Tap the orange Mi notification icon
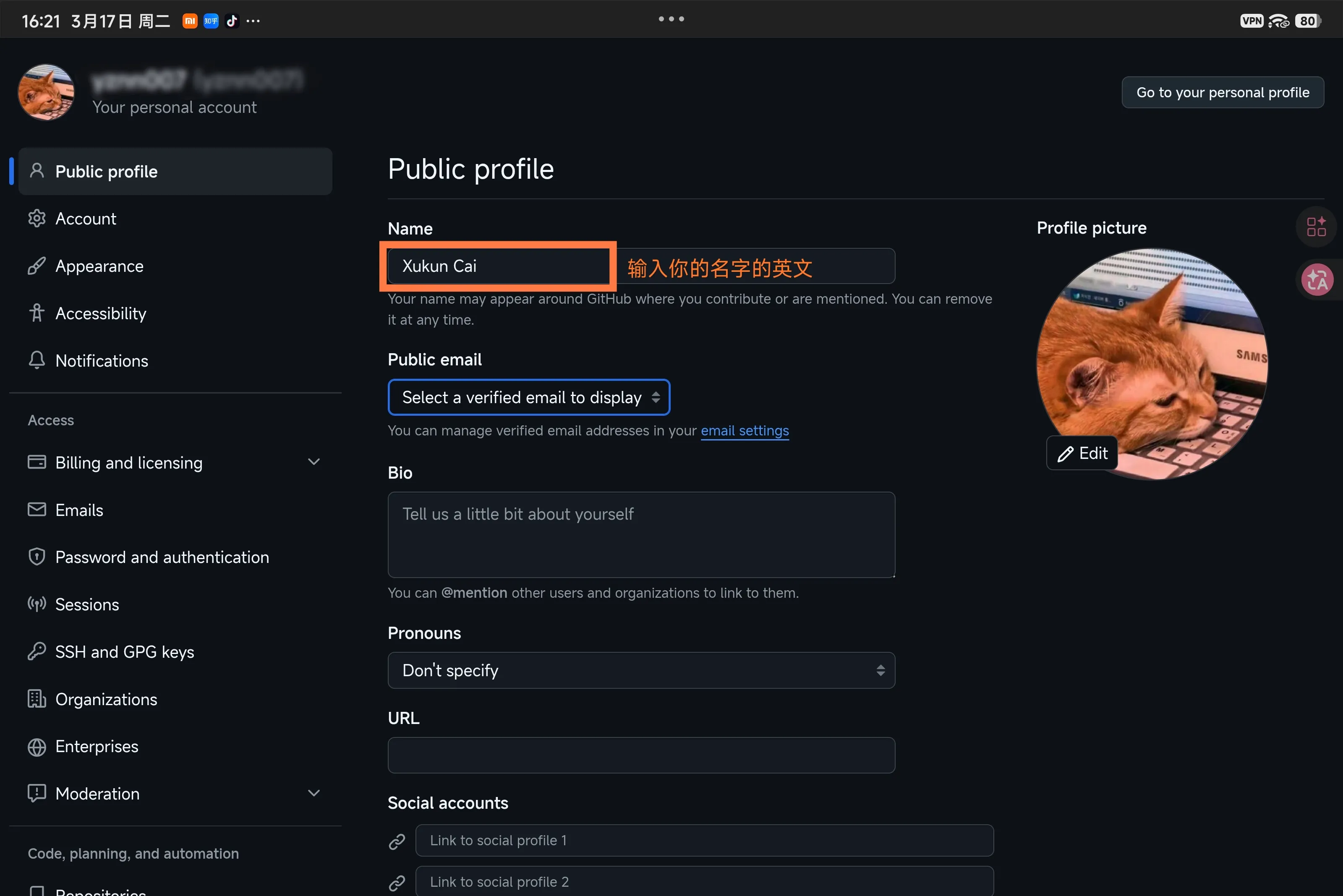Viewport: 1343px width, 896px height. click(190, 21)
